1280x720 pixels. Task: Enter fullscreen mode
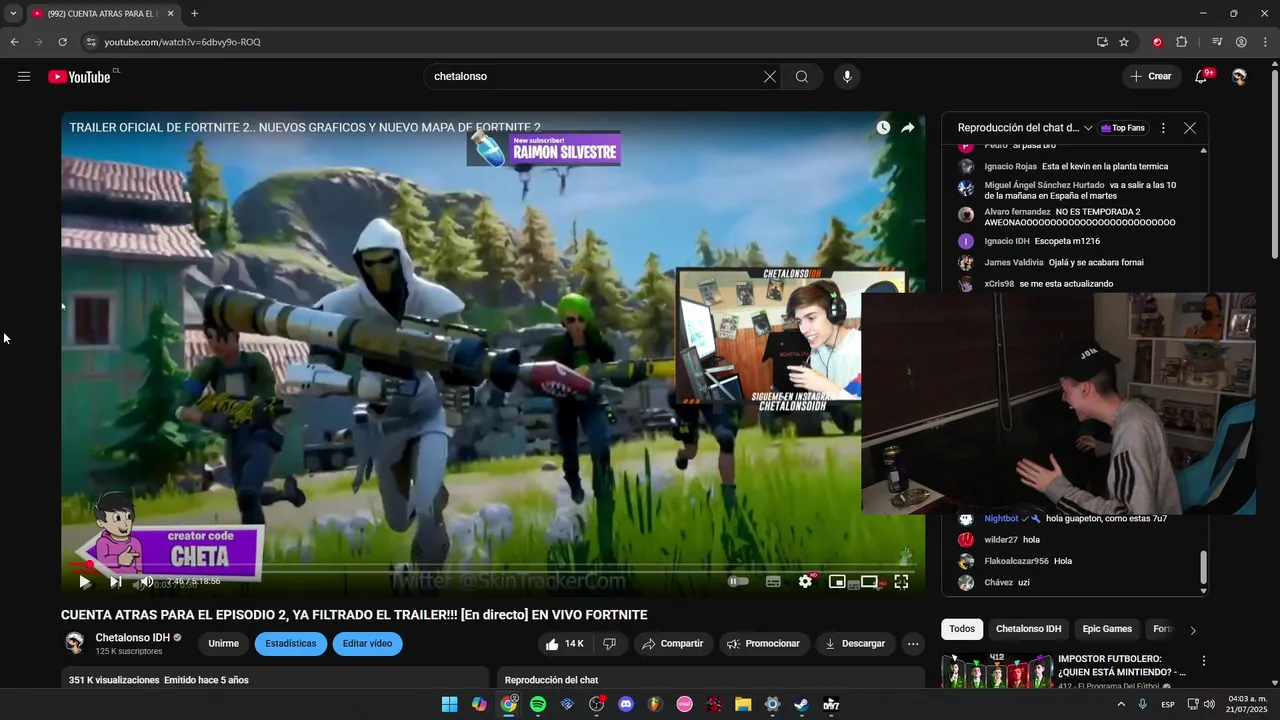click(901, 582)
